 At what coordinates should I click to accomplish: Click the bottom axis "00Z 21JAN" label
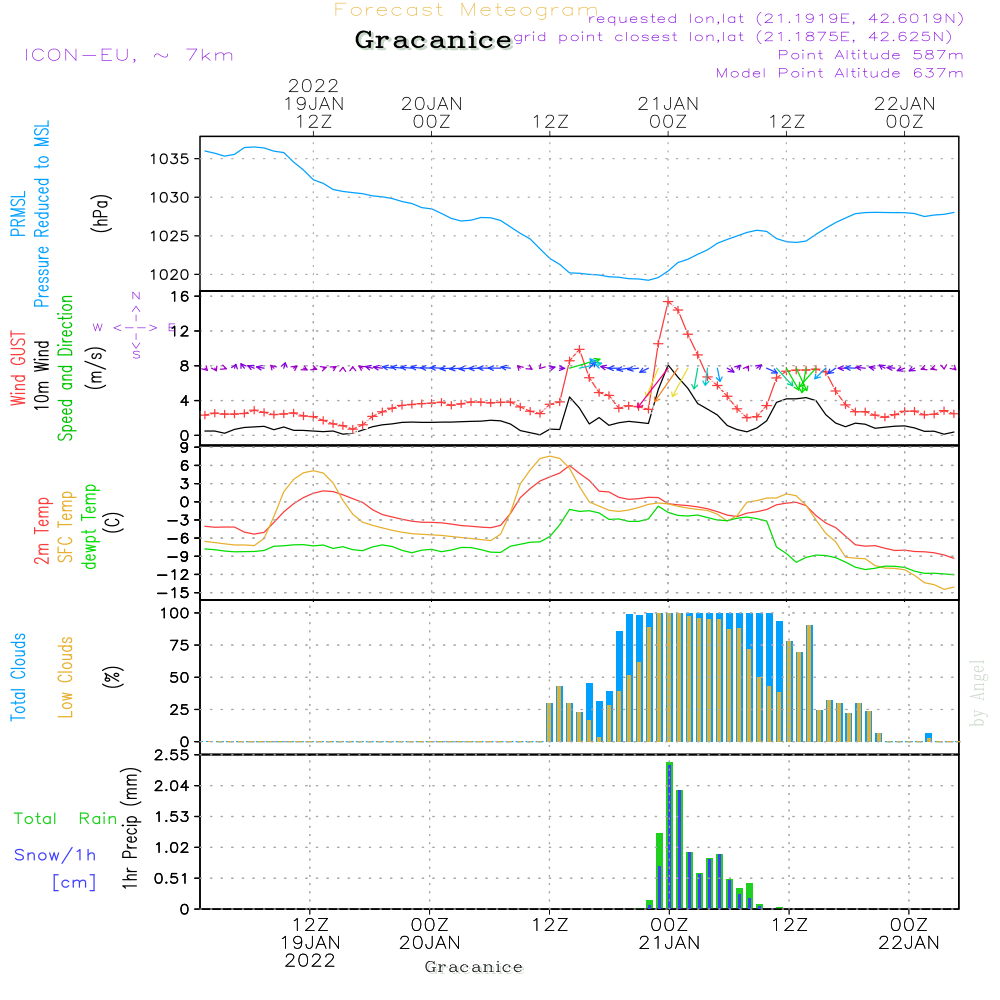click(669, 934)
